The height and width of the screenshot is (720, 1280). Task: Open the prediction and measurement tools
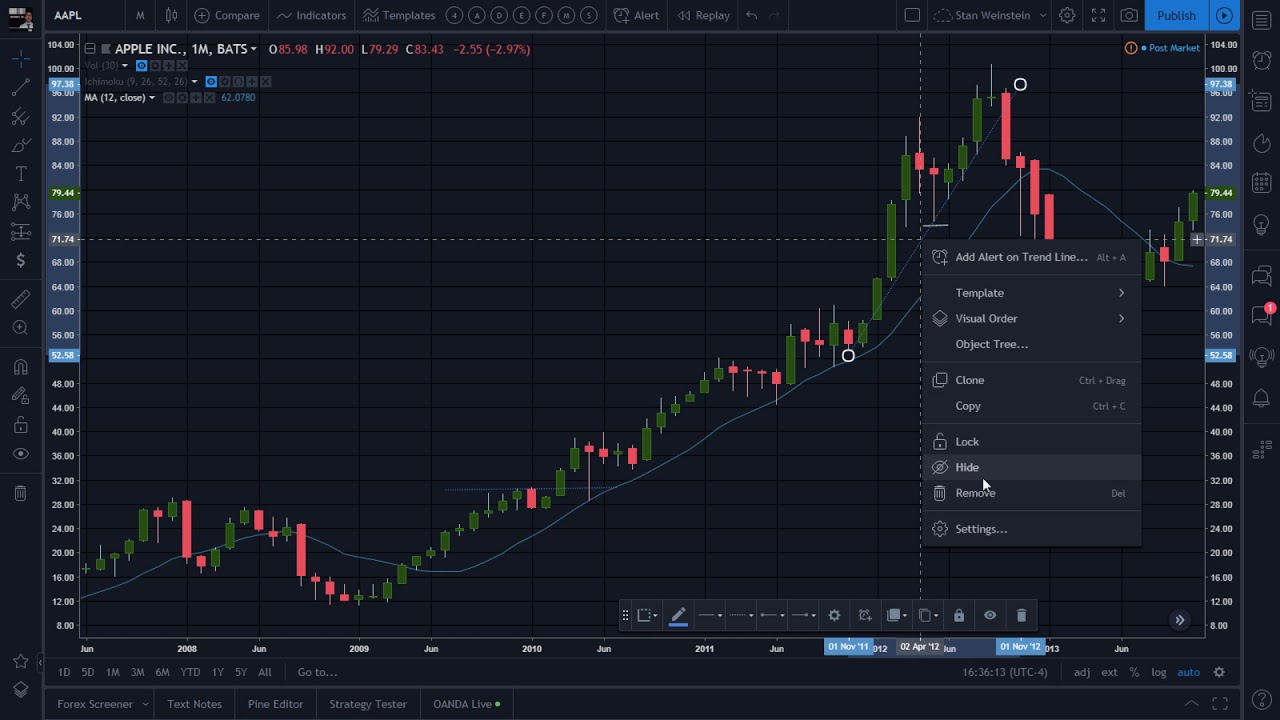pyautogui.click(x=20, y=232)
